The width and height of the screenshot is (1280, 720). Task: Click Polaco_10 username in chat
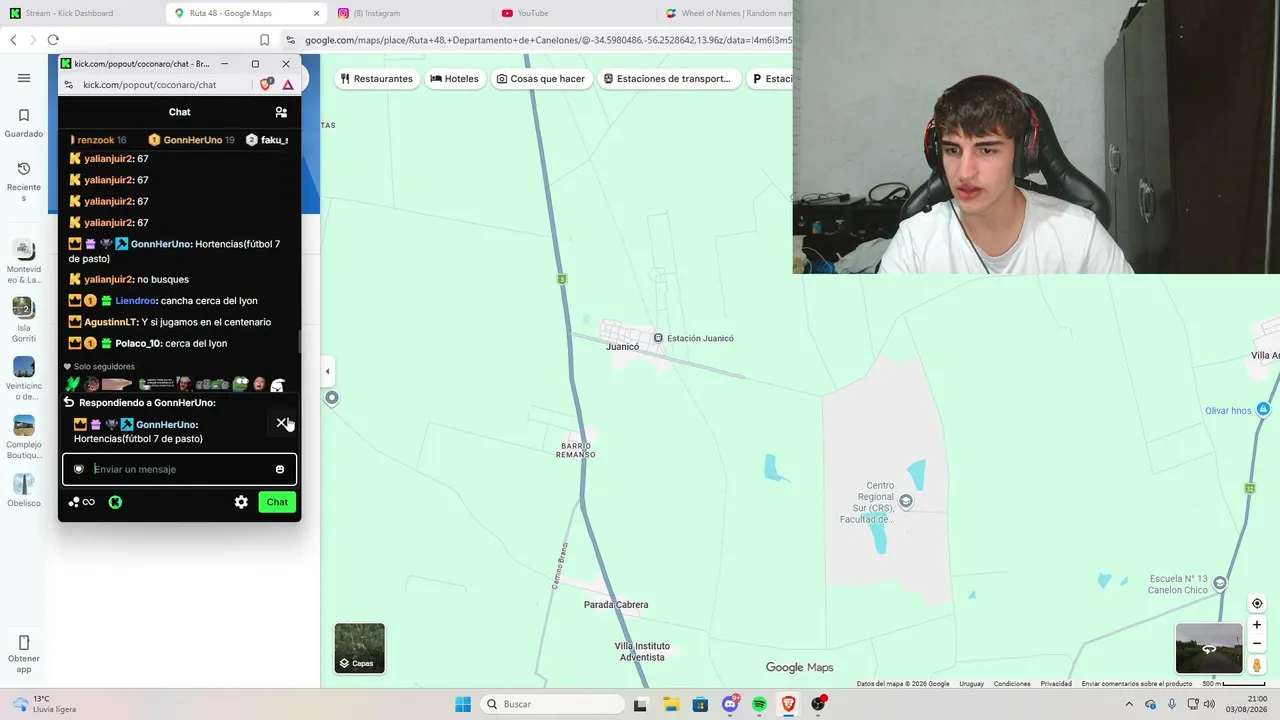[x=138, y=343]
